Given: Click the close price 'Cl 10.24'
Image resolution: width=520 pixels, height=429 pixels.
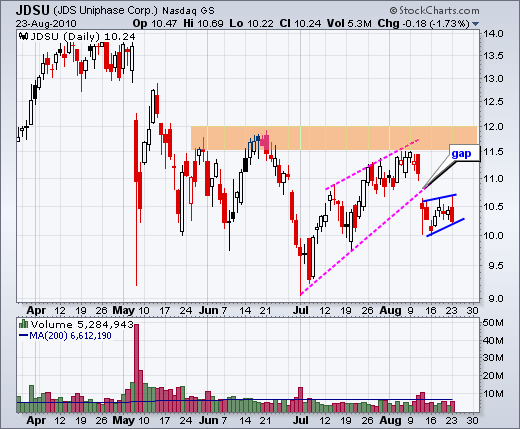Looking at the screenshot, I should (x=300, y=24).
